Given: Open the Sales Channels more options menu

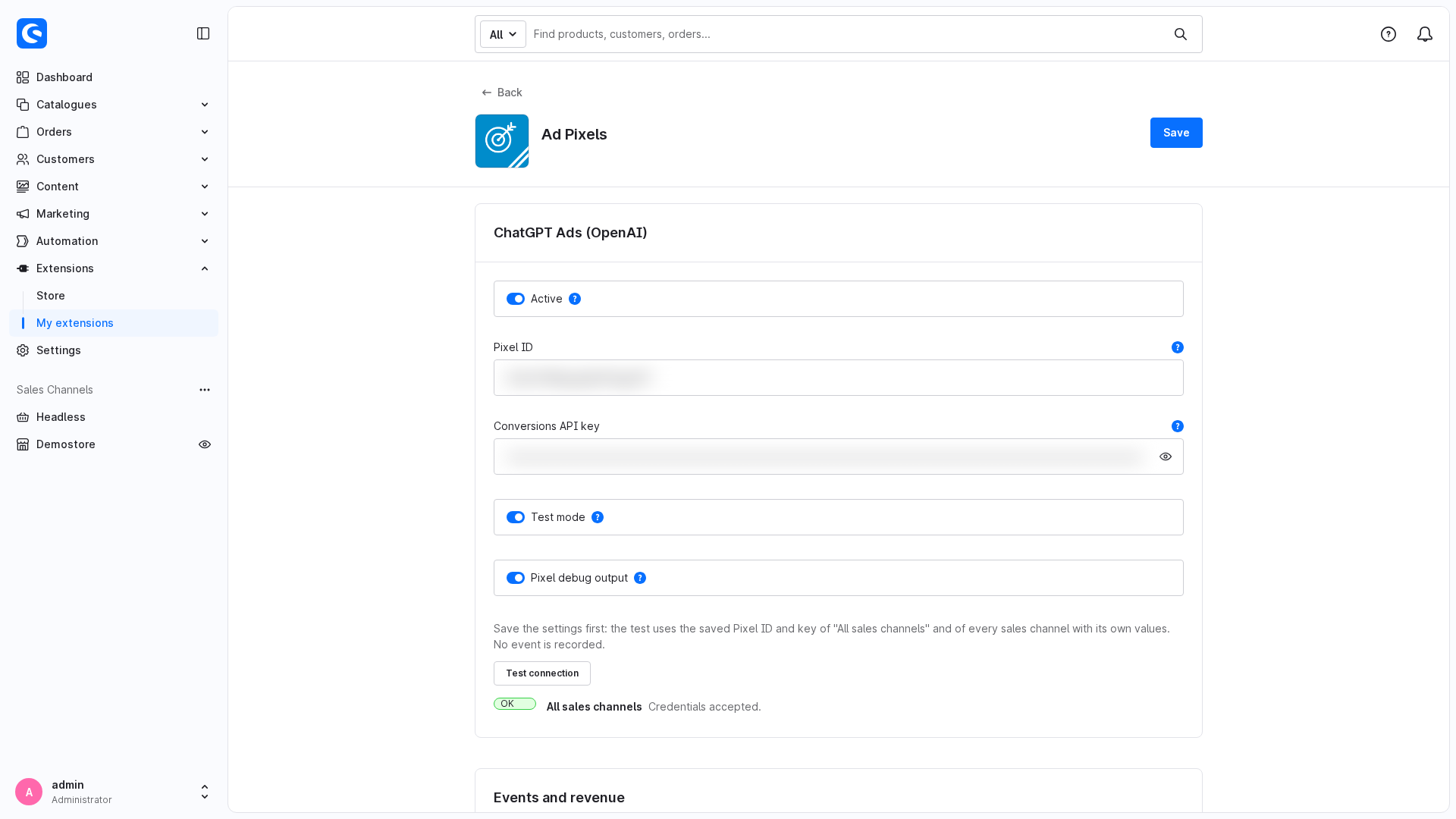Looking at the screenshot, I should point(205,390).
